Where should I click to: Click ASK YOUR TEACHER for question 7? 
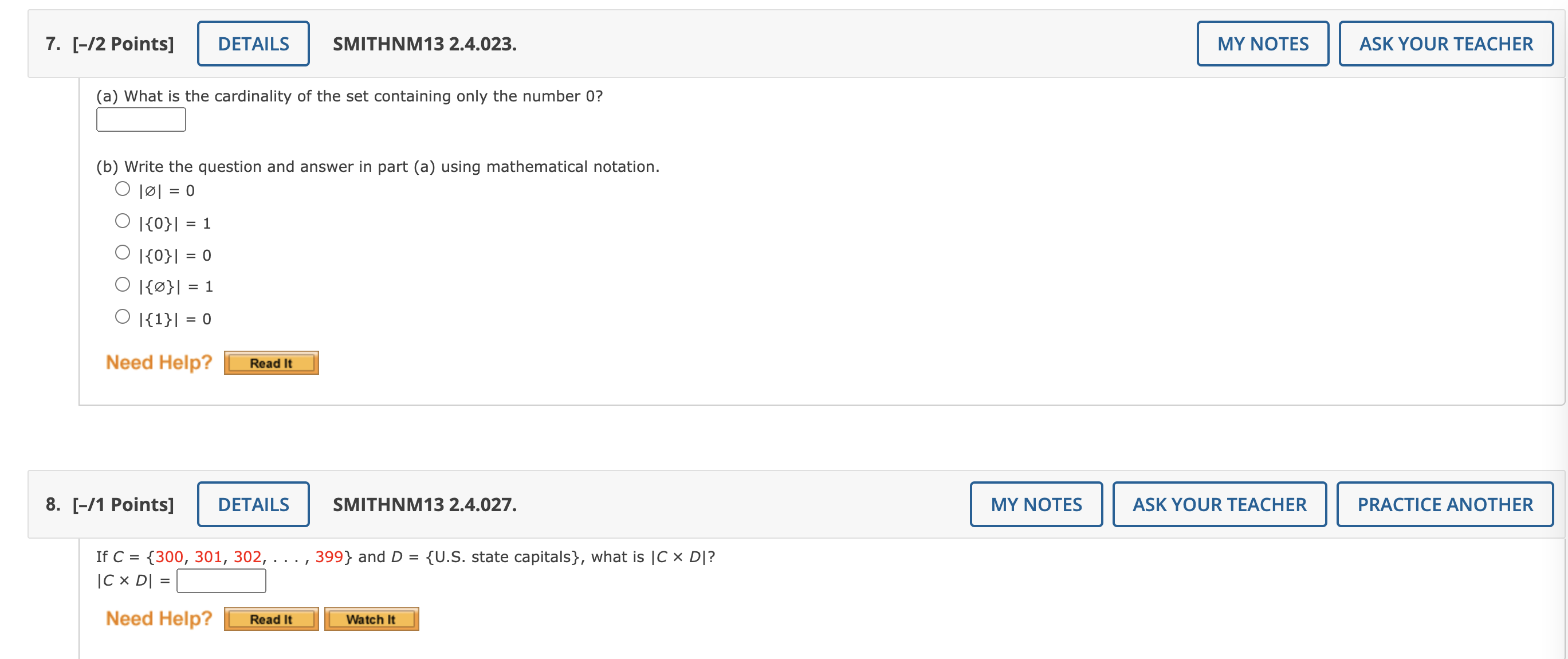coord(1445,43)
